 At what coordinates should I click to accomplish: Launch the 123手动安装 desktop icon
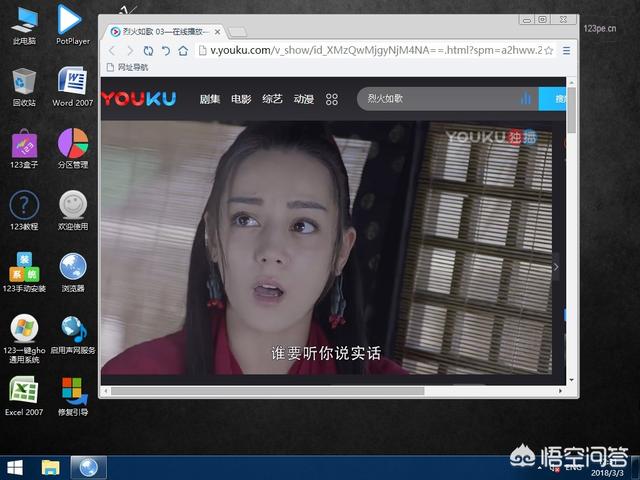pyautogui.click(x=24, y=272)
